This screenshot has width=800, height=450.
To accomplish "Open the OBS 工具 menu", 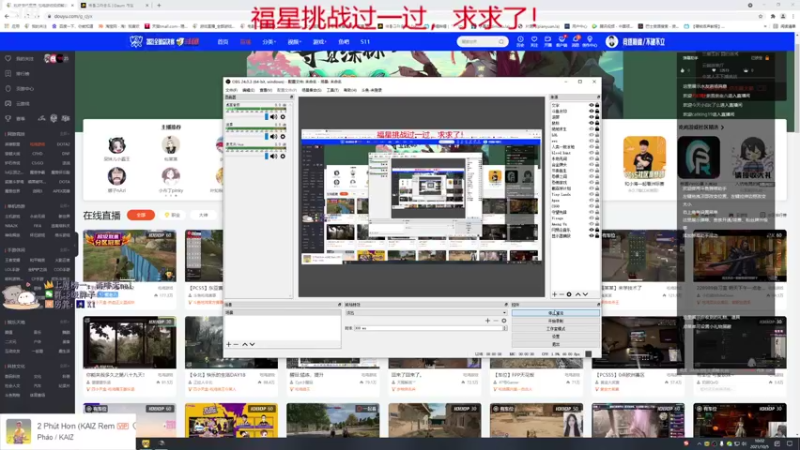I will coord(332,90).
